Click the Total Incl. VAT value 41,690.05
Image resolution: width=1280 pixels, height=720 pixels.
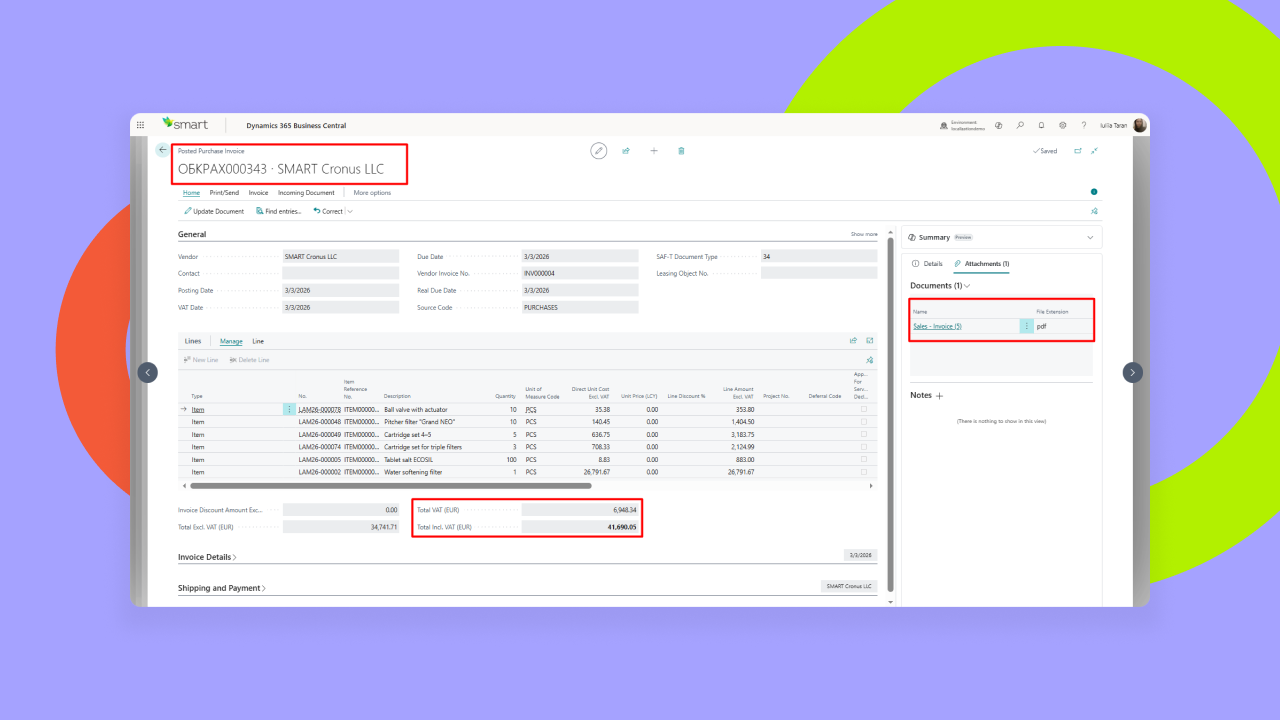pyautogui.click(x=580, y=527)
